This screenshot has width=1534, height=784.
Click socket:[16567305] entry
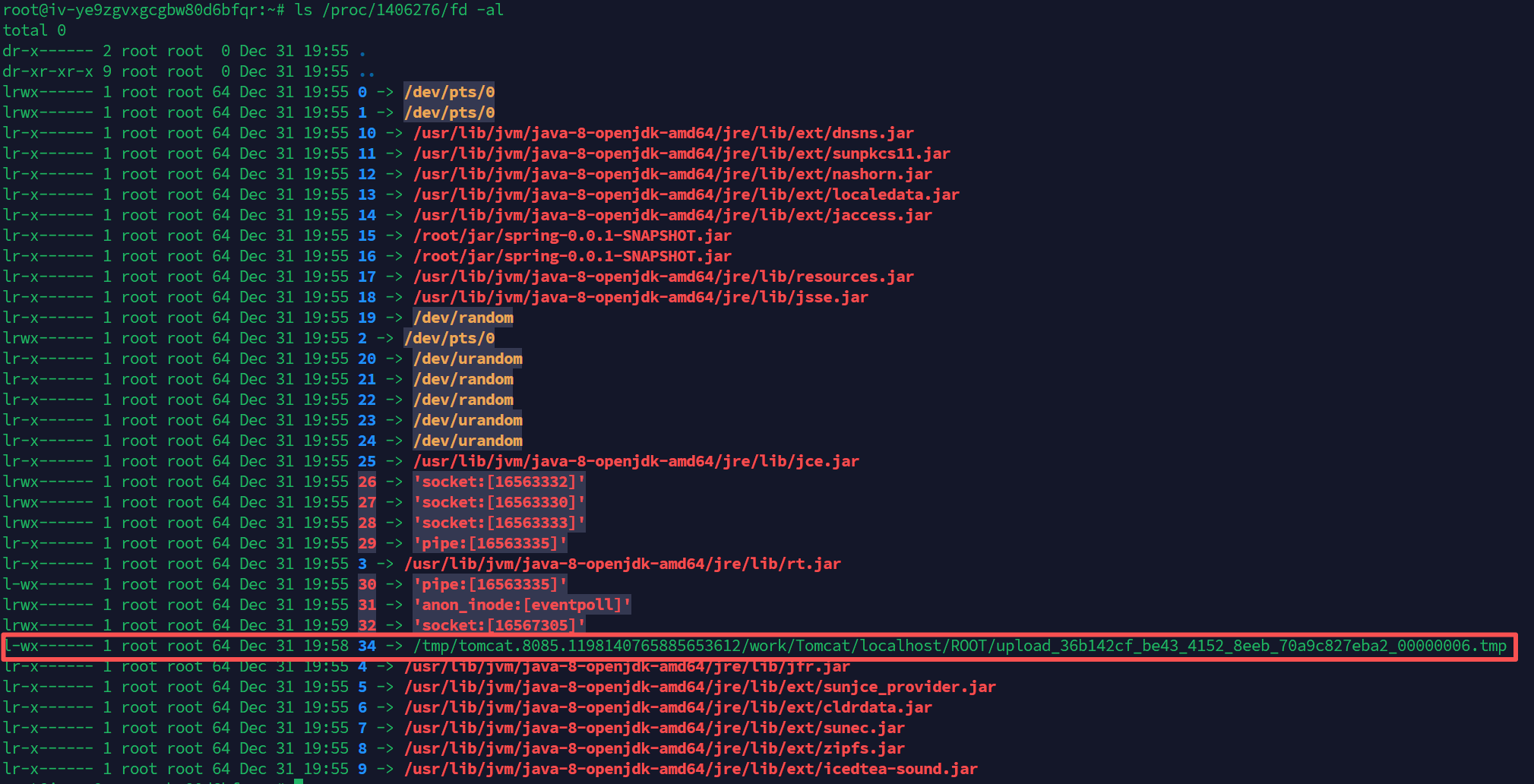(498, 625)
